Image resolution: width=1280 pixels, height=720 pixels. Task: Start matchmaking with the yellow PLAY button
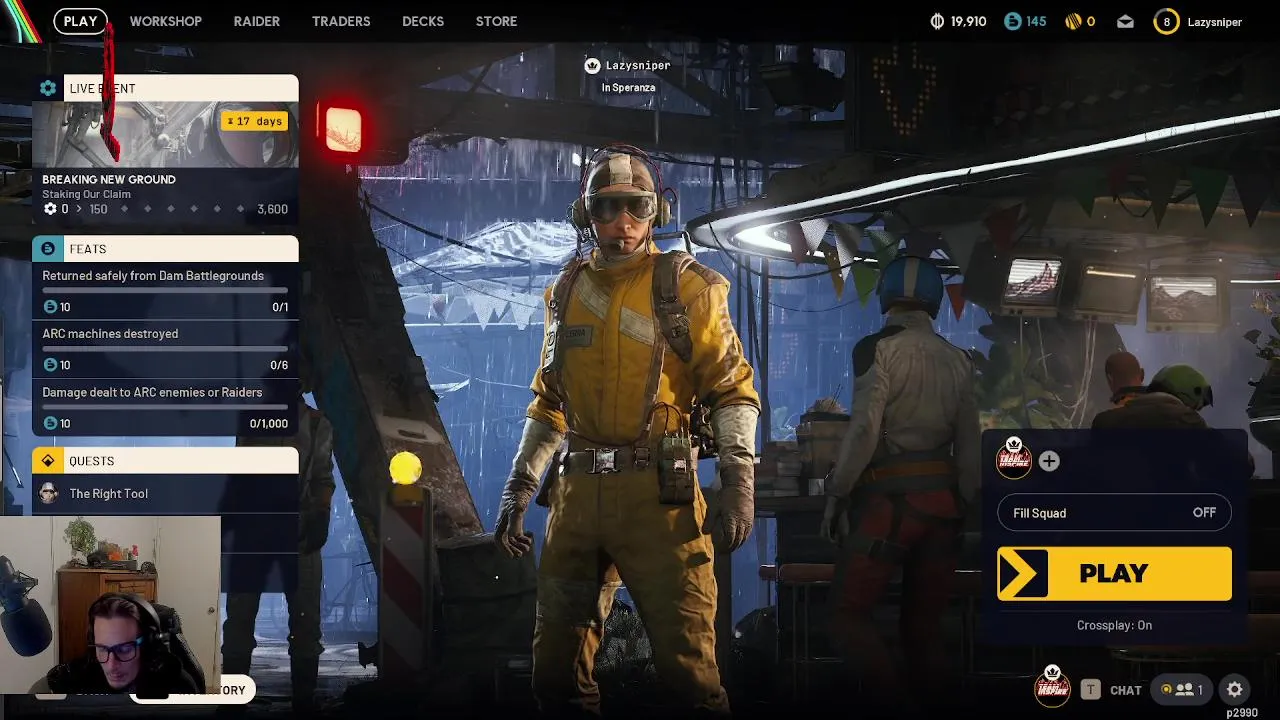pos(1114,573)
